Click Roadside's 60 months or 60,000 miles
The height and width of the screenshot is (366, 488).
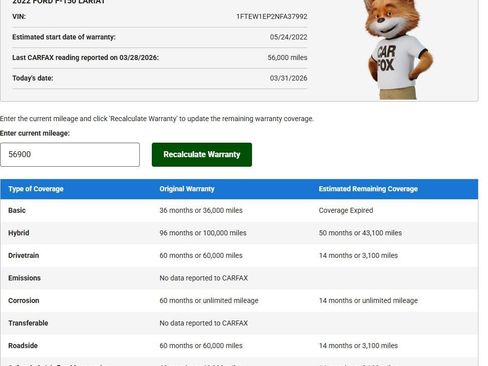tap(201, 346)
